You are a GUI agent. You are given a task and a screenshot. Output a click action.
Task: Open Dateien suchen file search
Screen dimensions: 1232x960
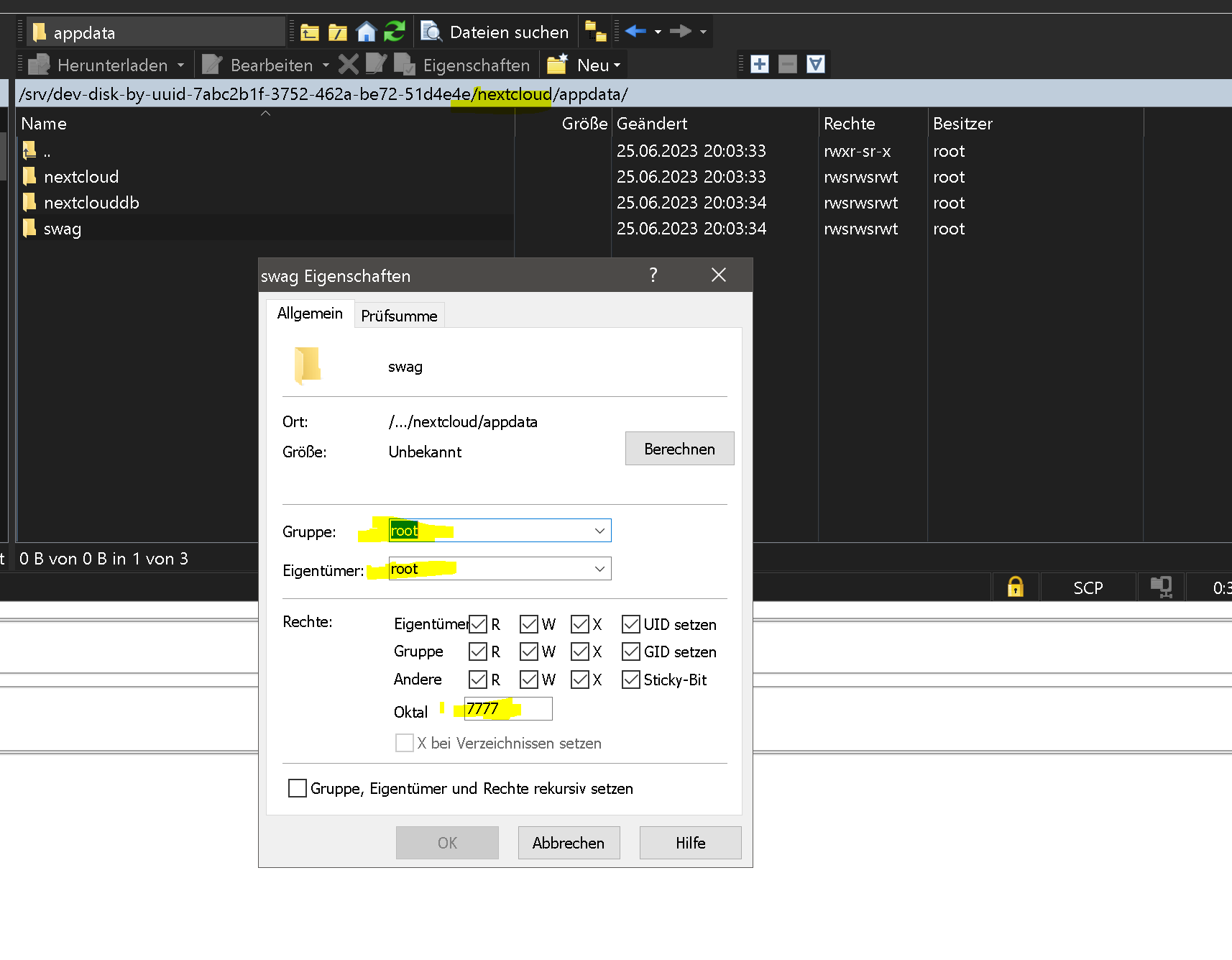coord(495,32)
